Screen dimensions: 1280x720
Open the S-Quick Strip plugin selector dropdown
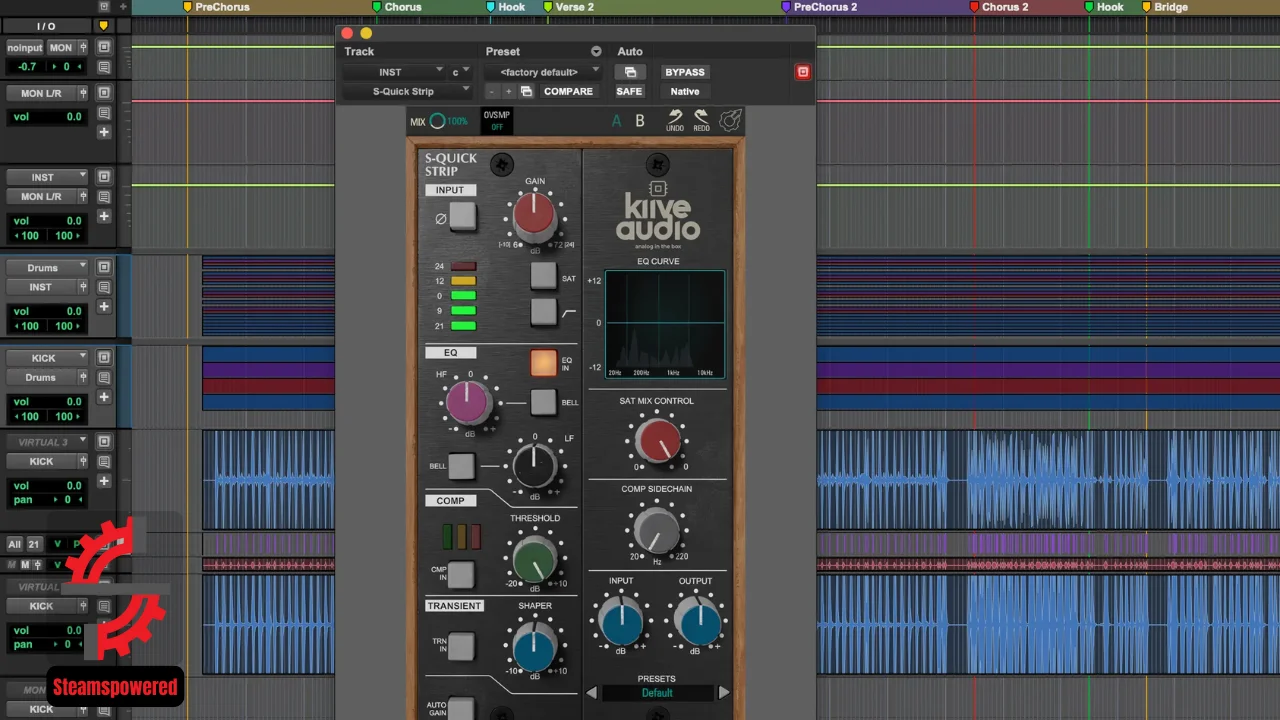pos(407,91)
